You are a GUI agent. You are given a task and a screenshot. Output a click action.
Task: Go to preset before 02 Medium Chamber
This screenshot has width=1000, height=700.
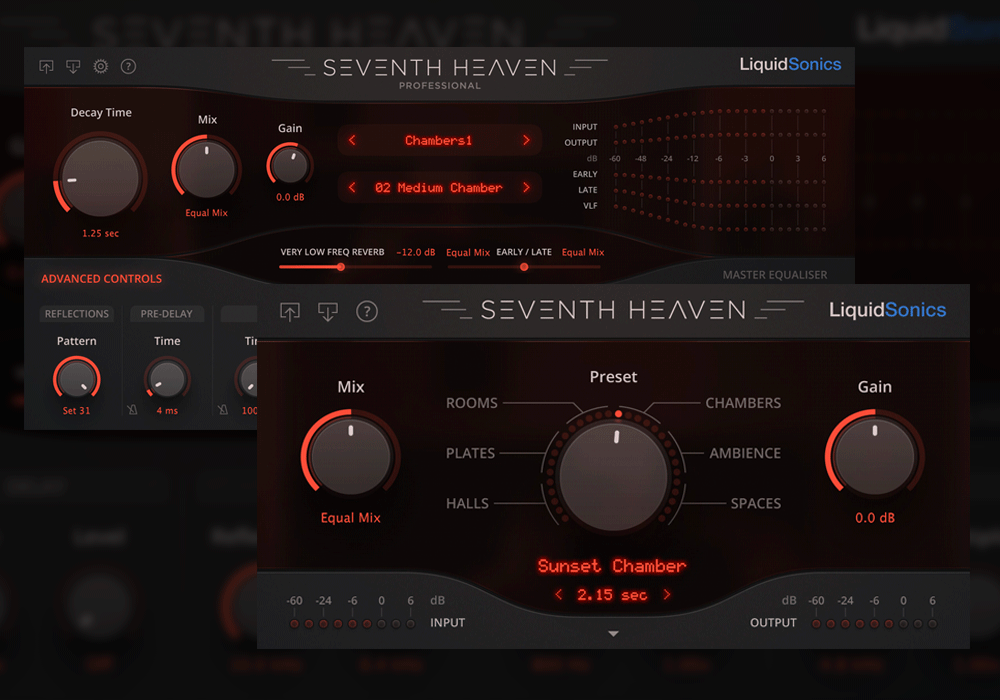tap(352, 187)
